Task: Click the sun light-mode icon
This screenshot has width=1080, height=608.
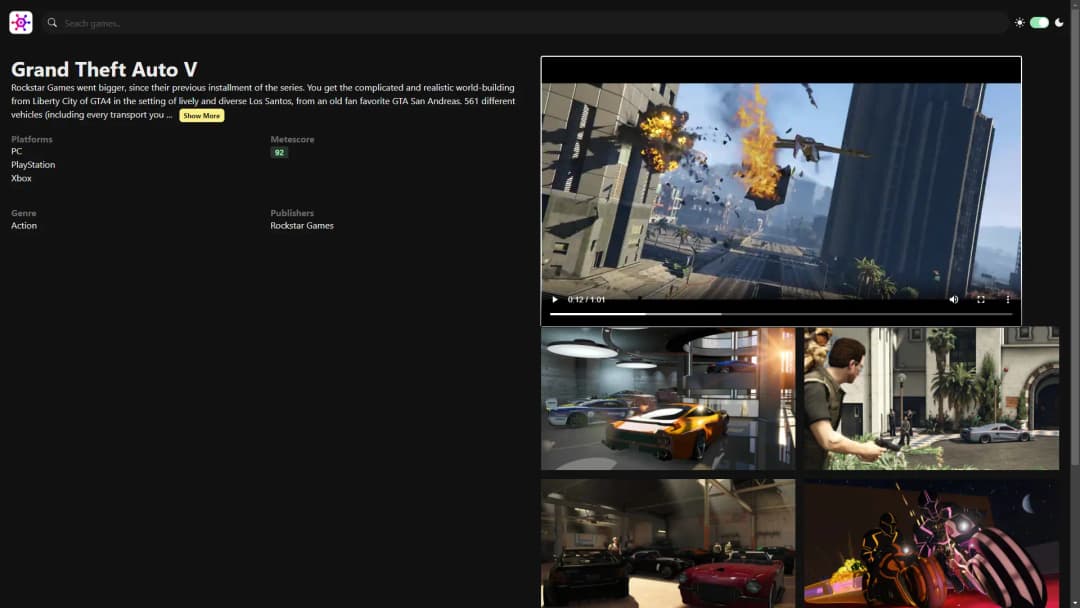Action: pyautogui.click(x=1019, y=23)
